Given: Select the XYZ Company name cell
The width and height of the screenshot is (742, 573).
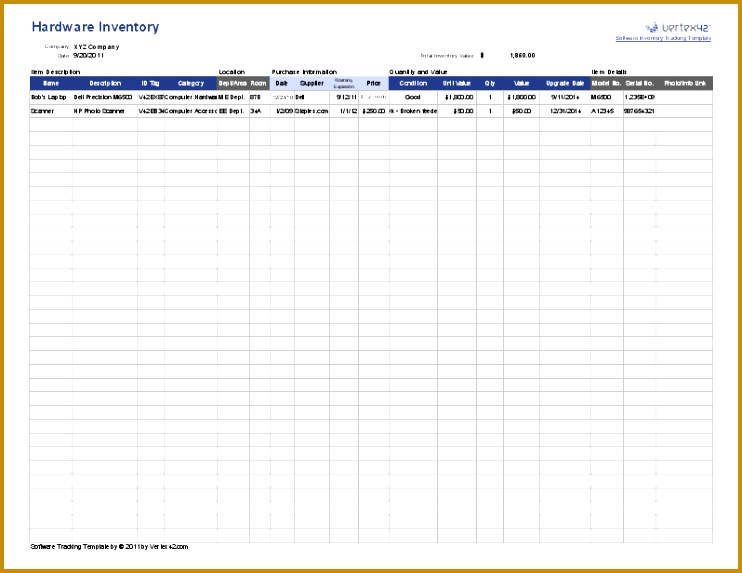Looking at the screenshot, I should tap(97, 47).
